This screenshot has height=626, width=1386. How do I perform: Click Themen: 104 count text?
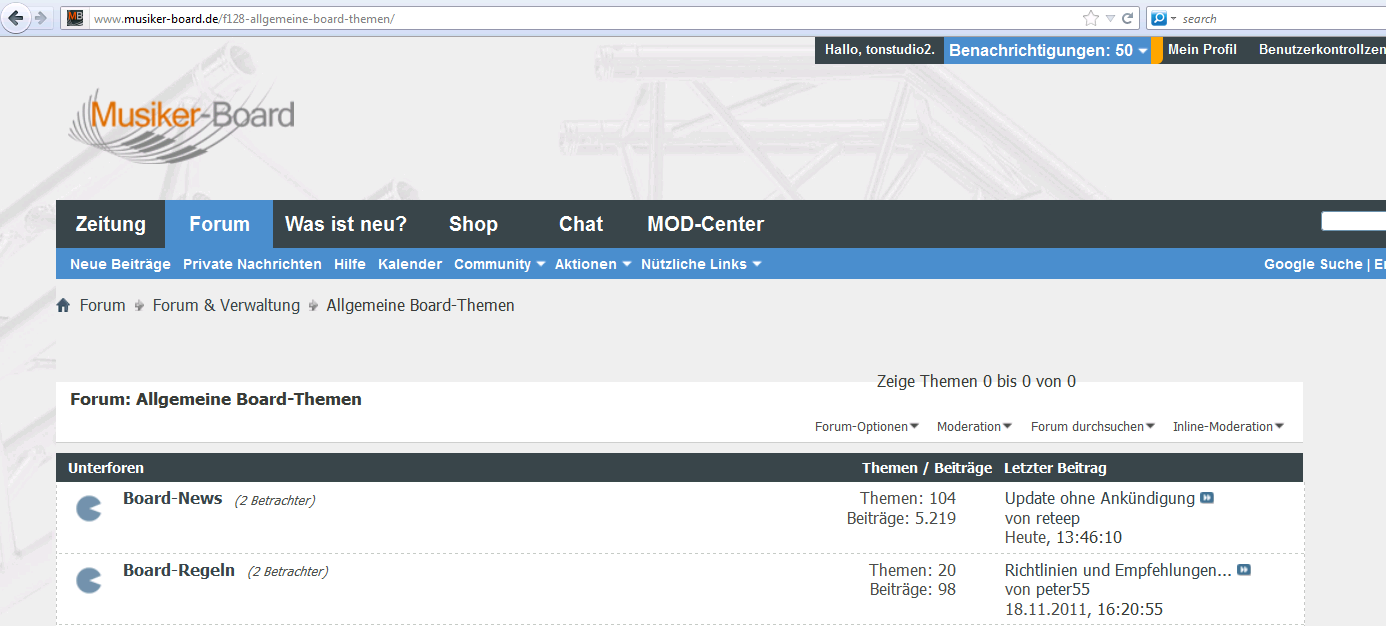tap(908, 498)
